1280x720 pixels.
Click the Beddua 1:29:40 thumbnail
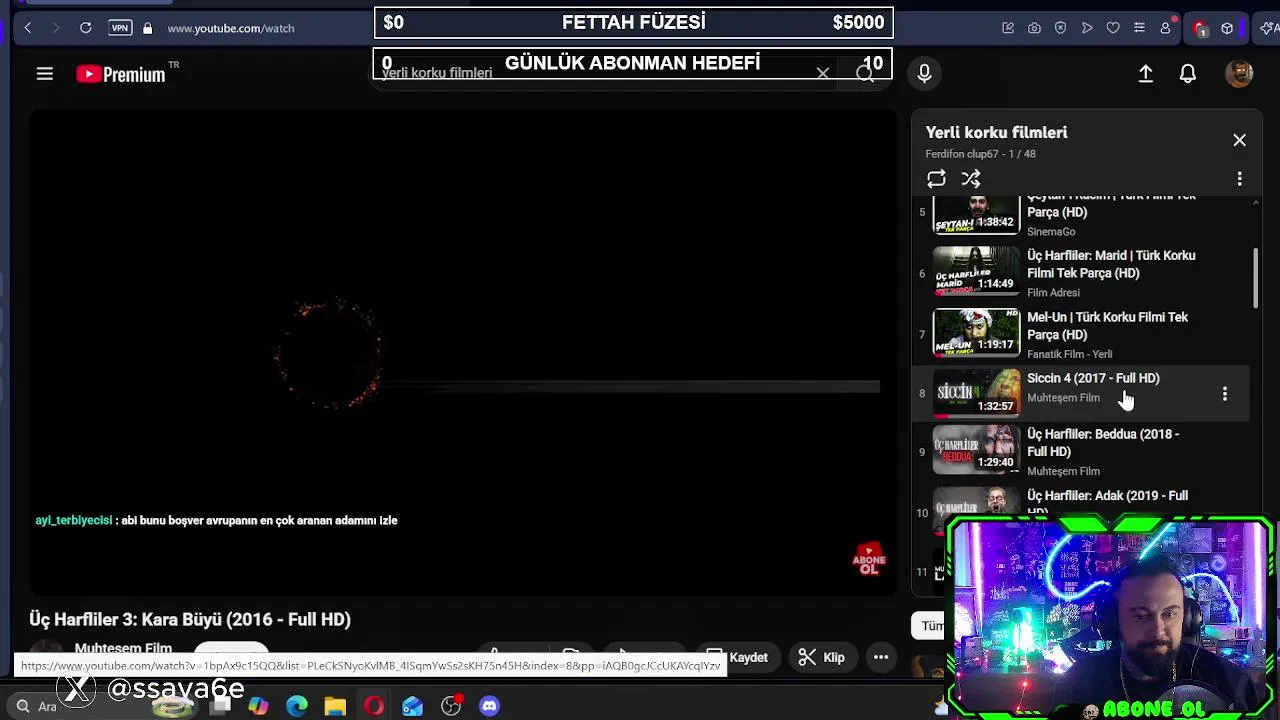(x=976, y=449)
